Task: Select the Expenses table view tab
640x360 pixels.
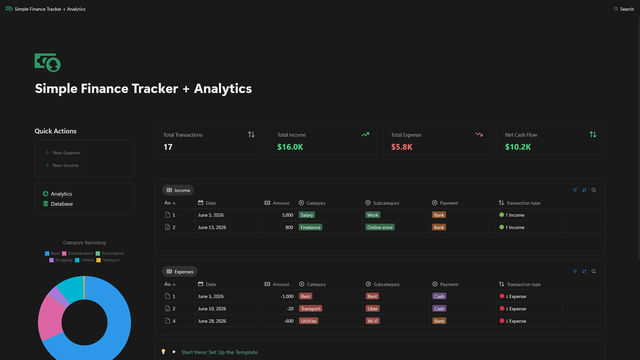Action: coord(180,271)
